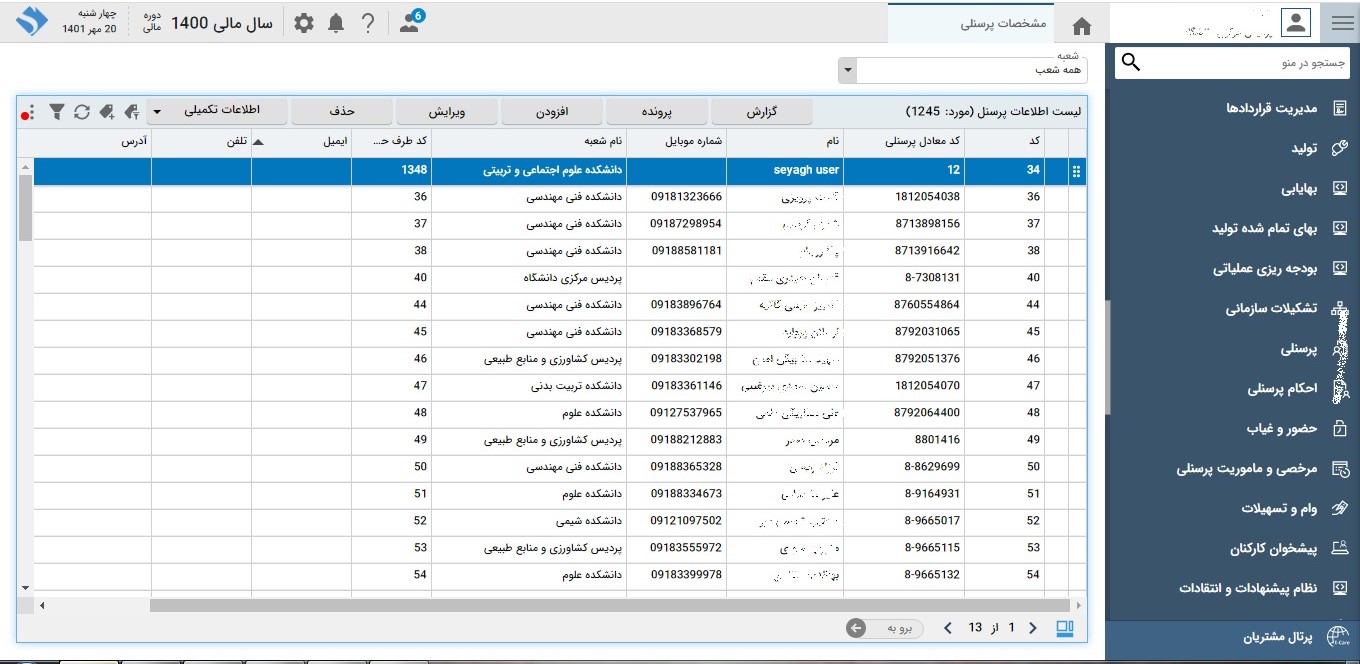Click the افزودن button
The image size is (1360, 664).
(552, 110)
